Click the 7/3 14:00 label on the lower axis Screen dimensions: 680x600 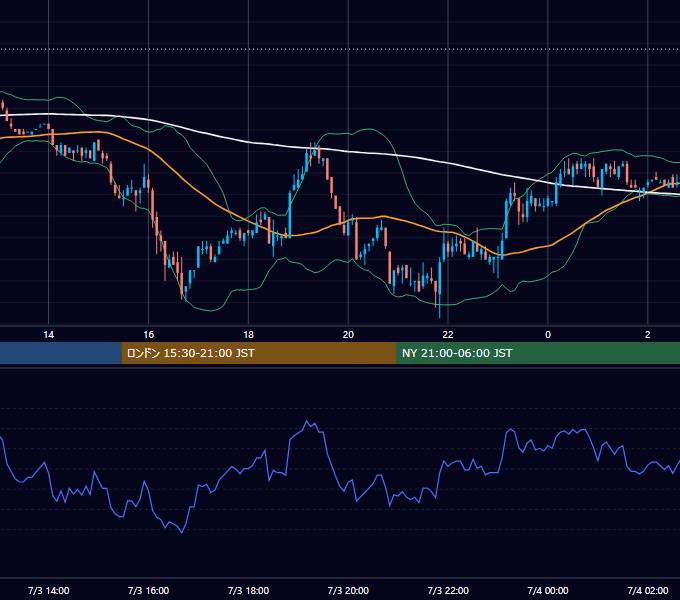[49, 590]
